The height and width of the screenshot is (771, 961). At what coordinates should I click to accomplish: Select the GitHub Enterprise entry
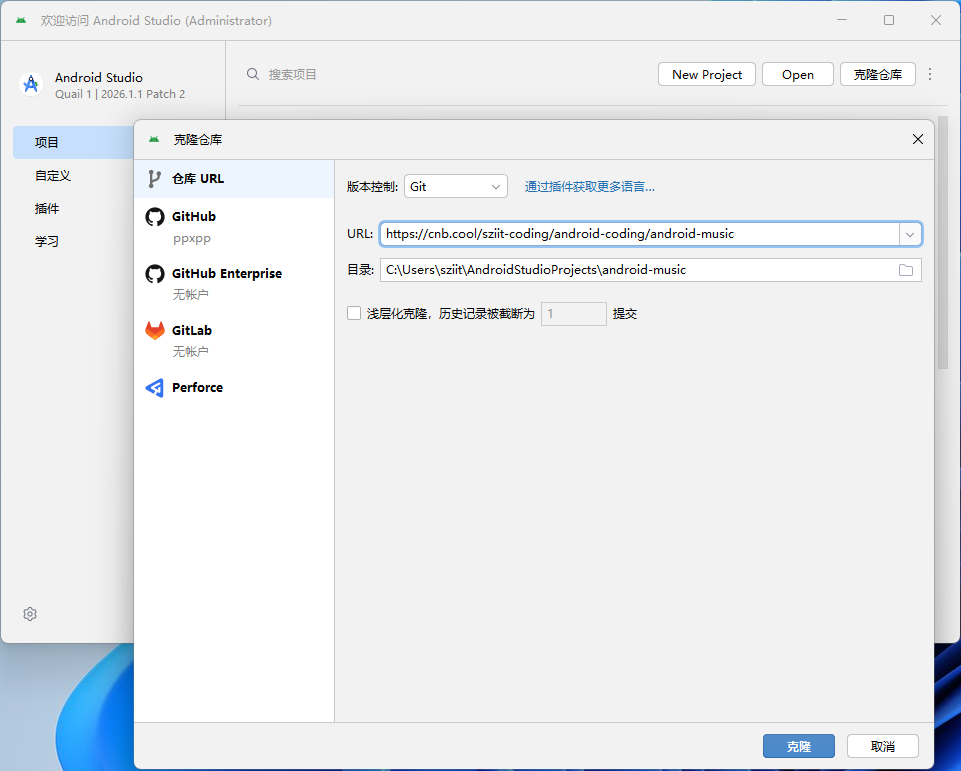234,283
